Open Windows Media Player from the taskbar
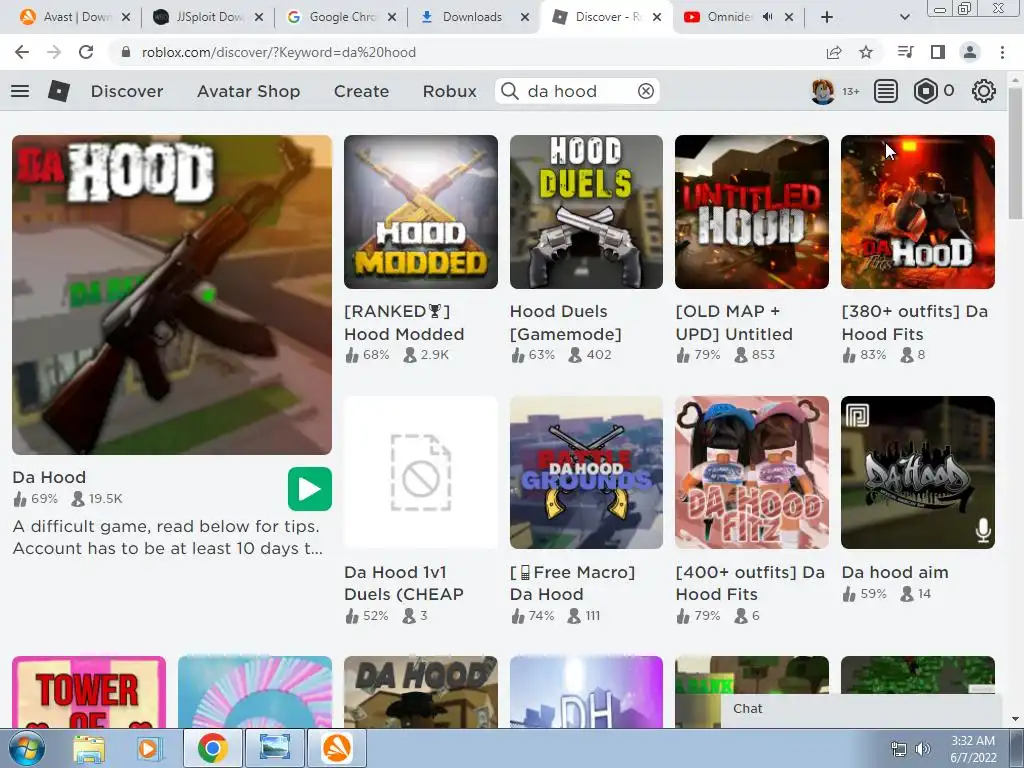The image size is (1024, 768). click(148, 748)
